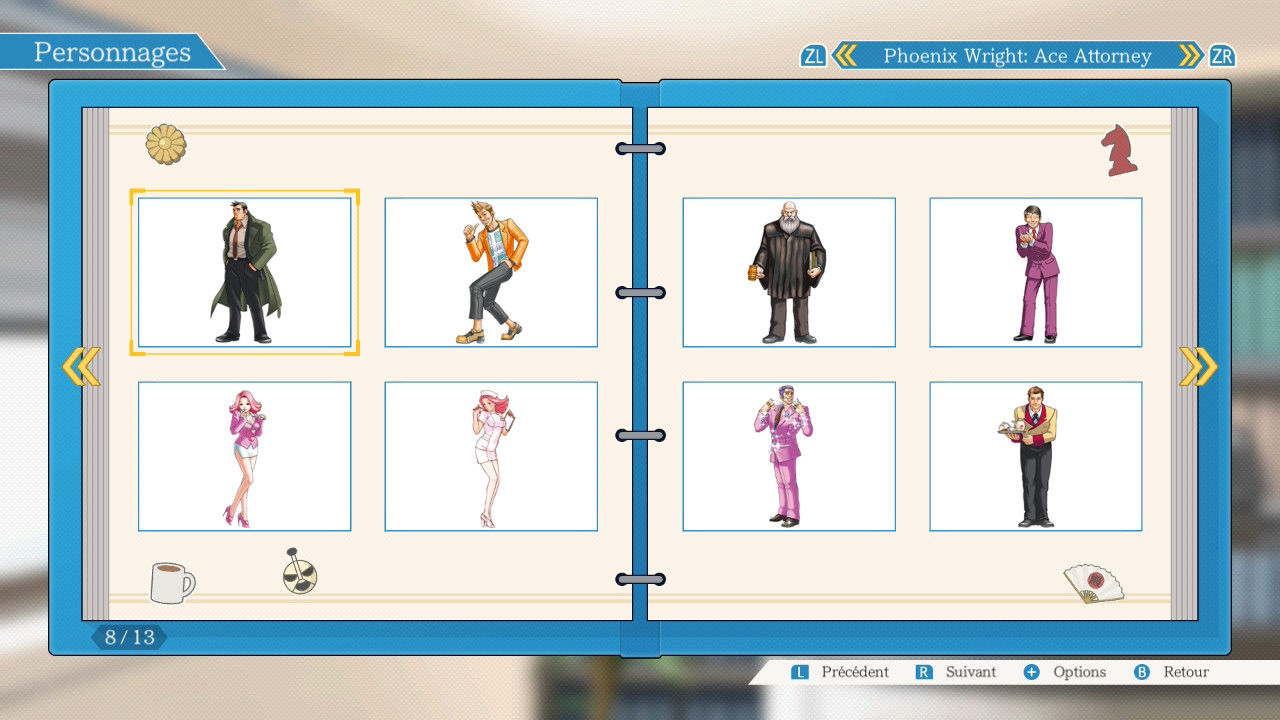Click the golden flower badge icon
Image resolution: width=1280 pixels, height=720 pixels.
coord(166,145)
